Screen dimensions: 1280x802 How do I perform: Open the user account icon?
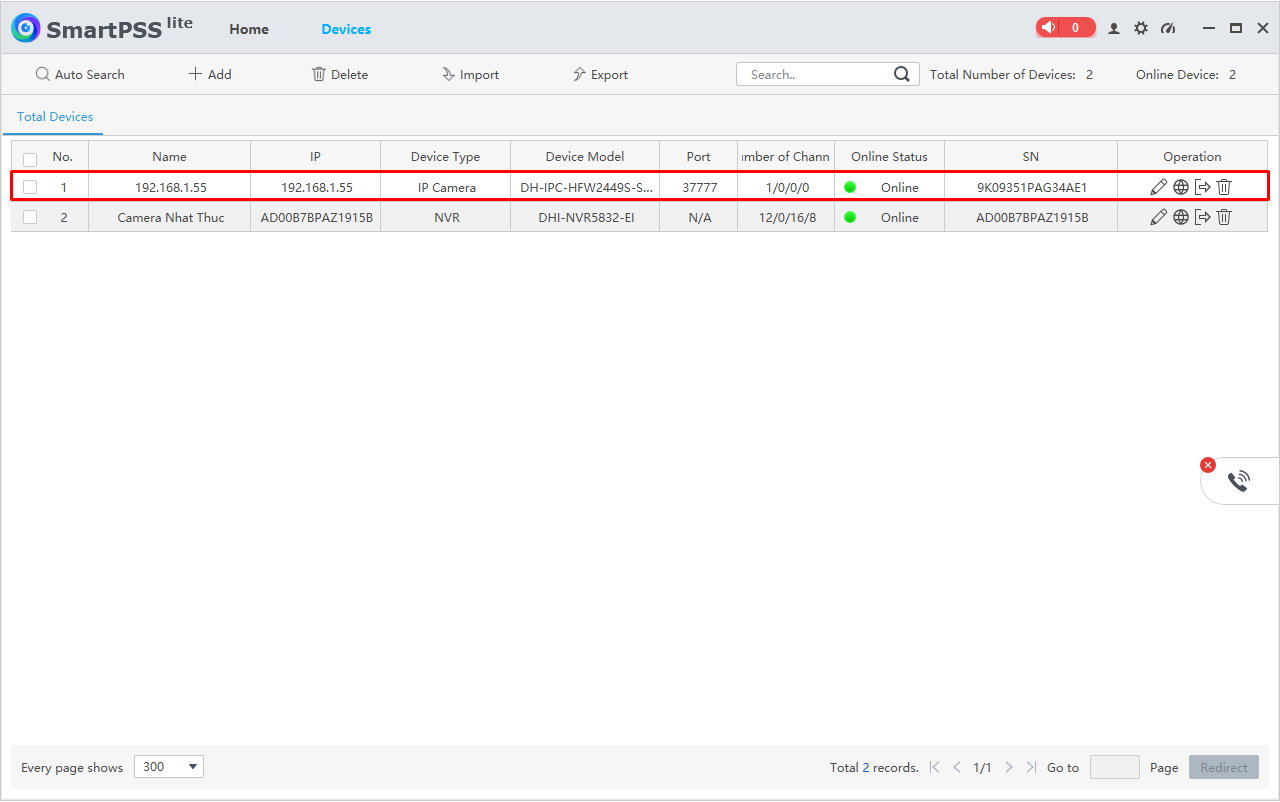(1114, 28)
